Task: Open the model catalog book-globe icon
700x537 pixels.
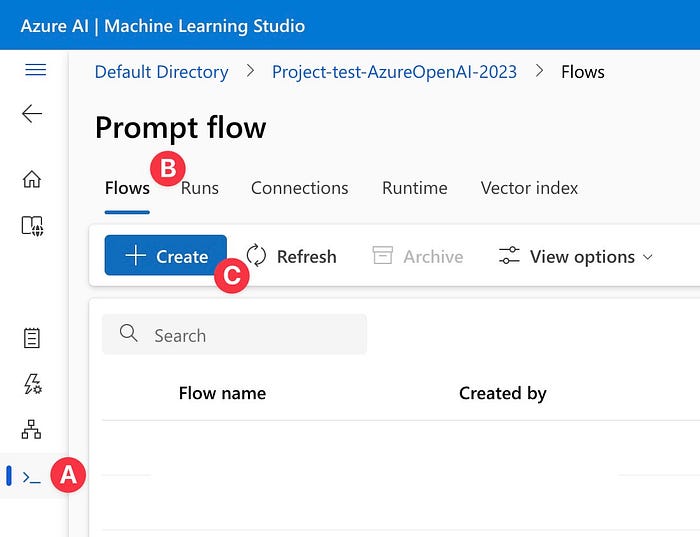Action: click(32, 226)
